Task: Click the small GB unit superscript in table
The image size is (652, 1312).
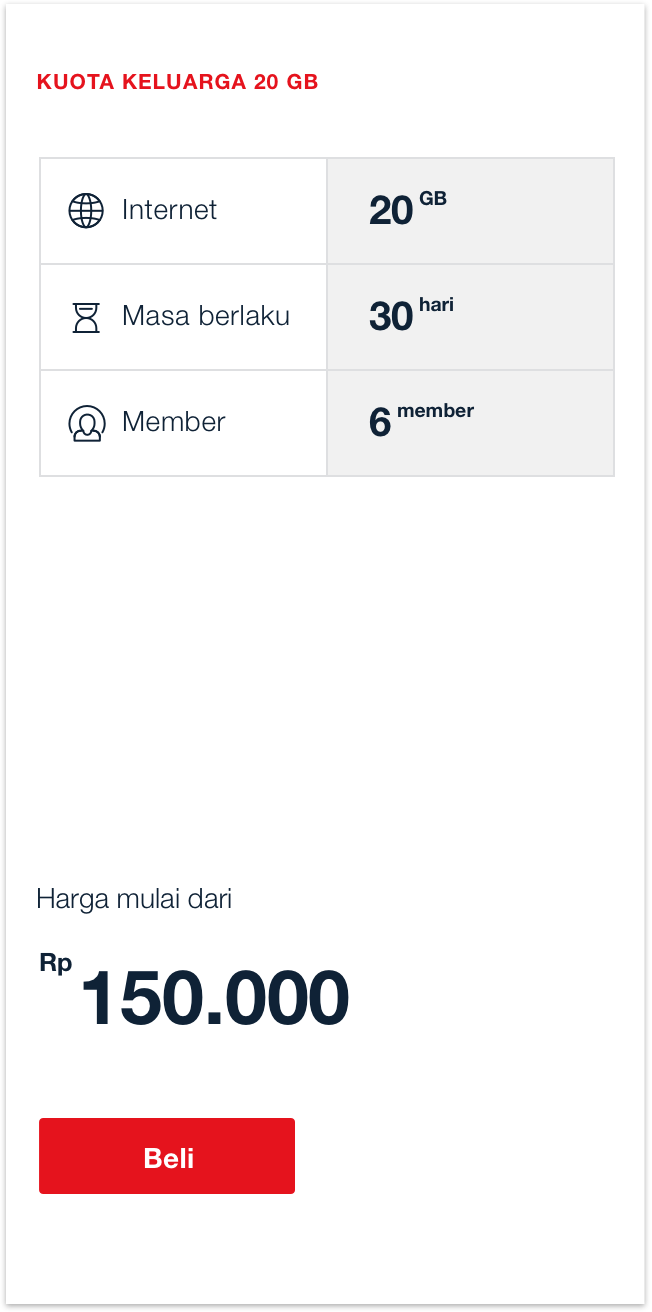Action: coord(433,199)
